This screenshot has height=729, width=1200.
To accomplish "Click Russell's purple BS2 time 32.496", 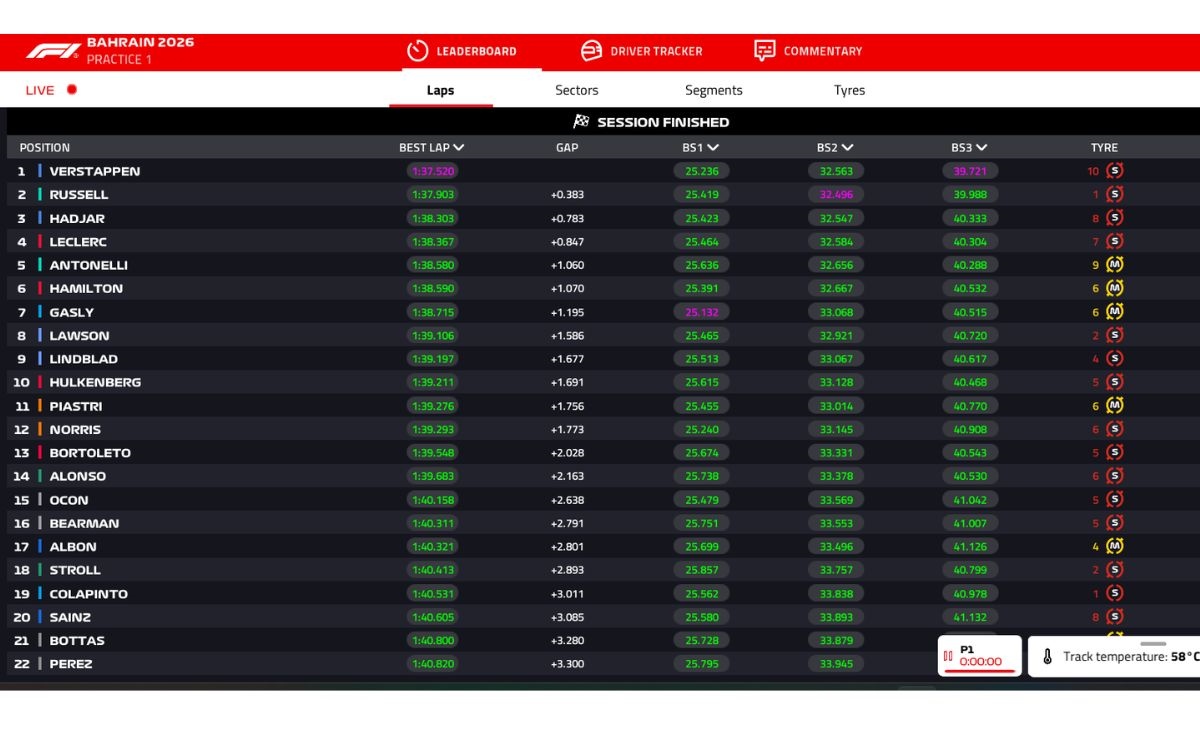I will pyautogui.click(x=836, y=194).
